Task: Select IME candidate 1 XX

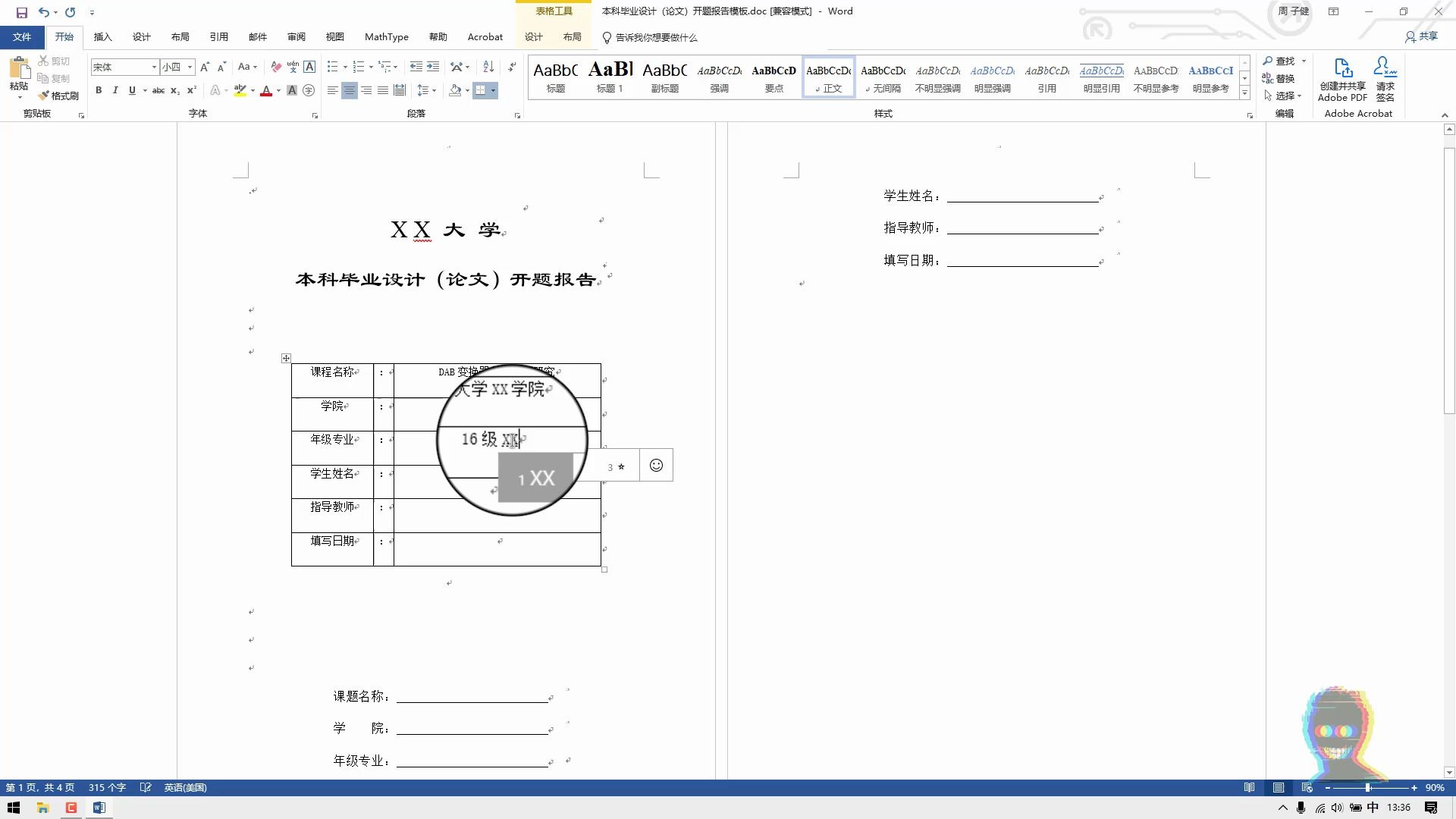Action: coord(537,478)
